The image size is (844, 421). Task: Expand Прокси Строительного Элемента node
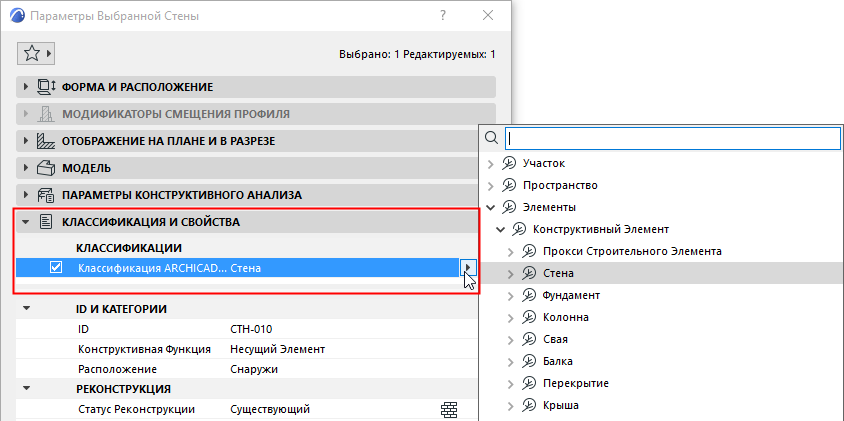pos(511,251)
